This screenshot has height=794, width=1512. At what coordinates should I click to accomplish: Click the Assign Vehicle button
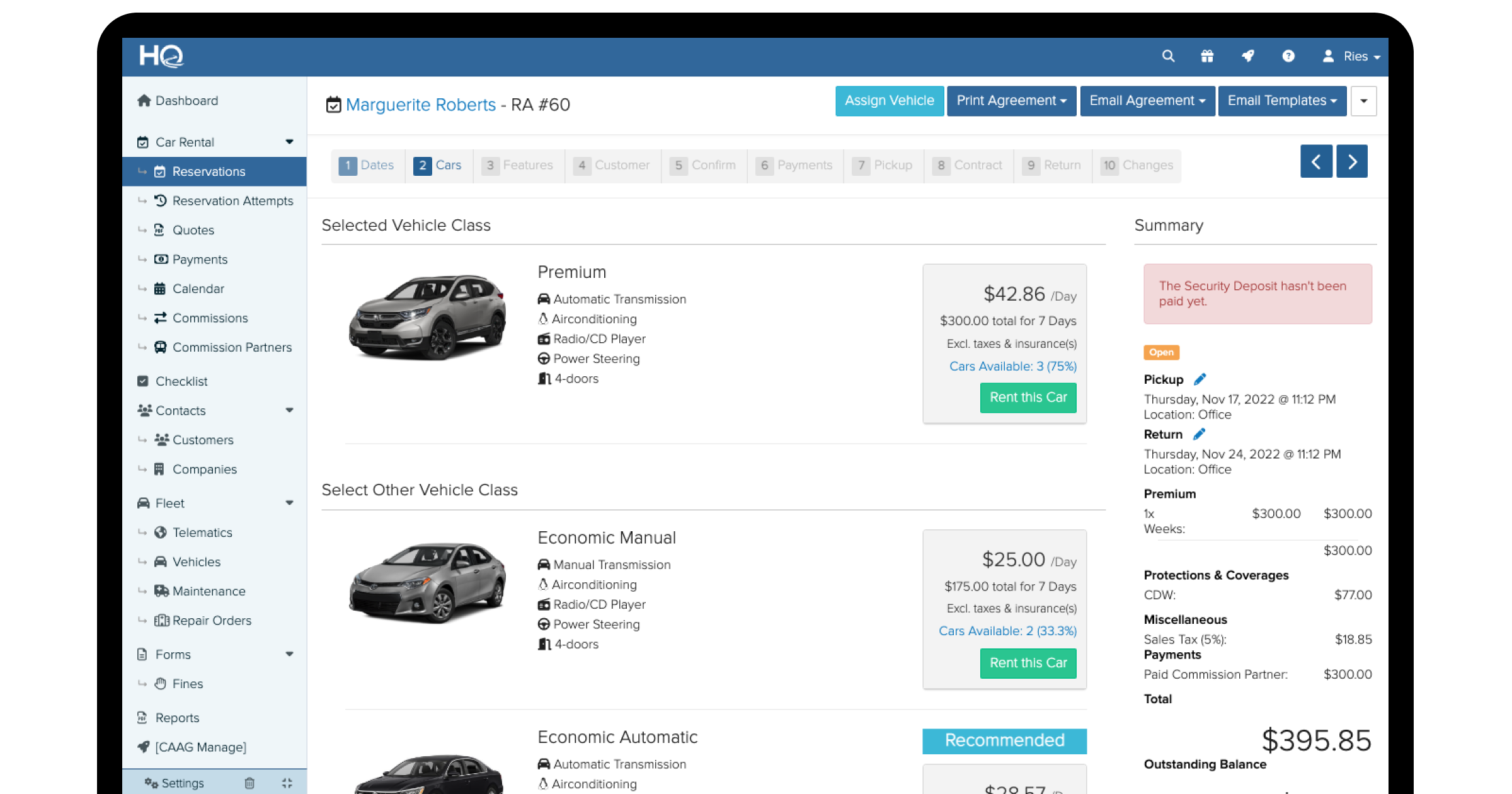(889, 101)
